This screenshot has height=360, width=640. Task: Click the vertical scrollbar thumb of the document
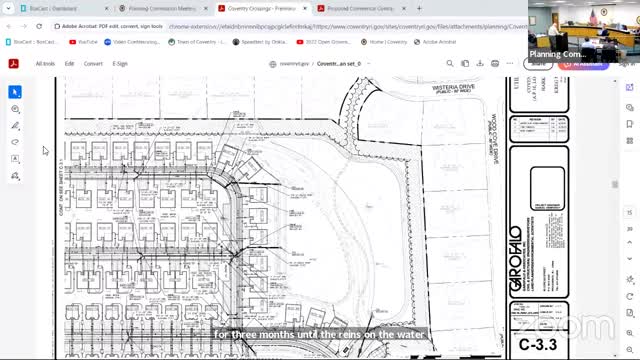coord(615,184)
